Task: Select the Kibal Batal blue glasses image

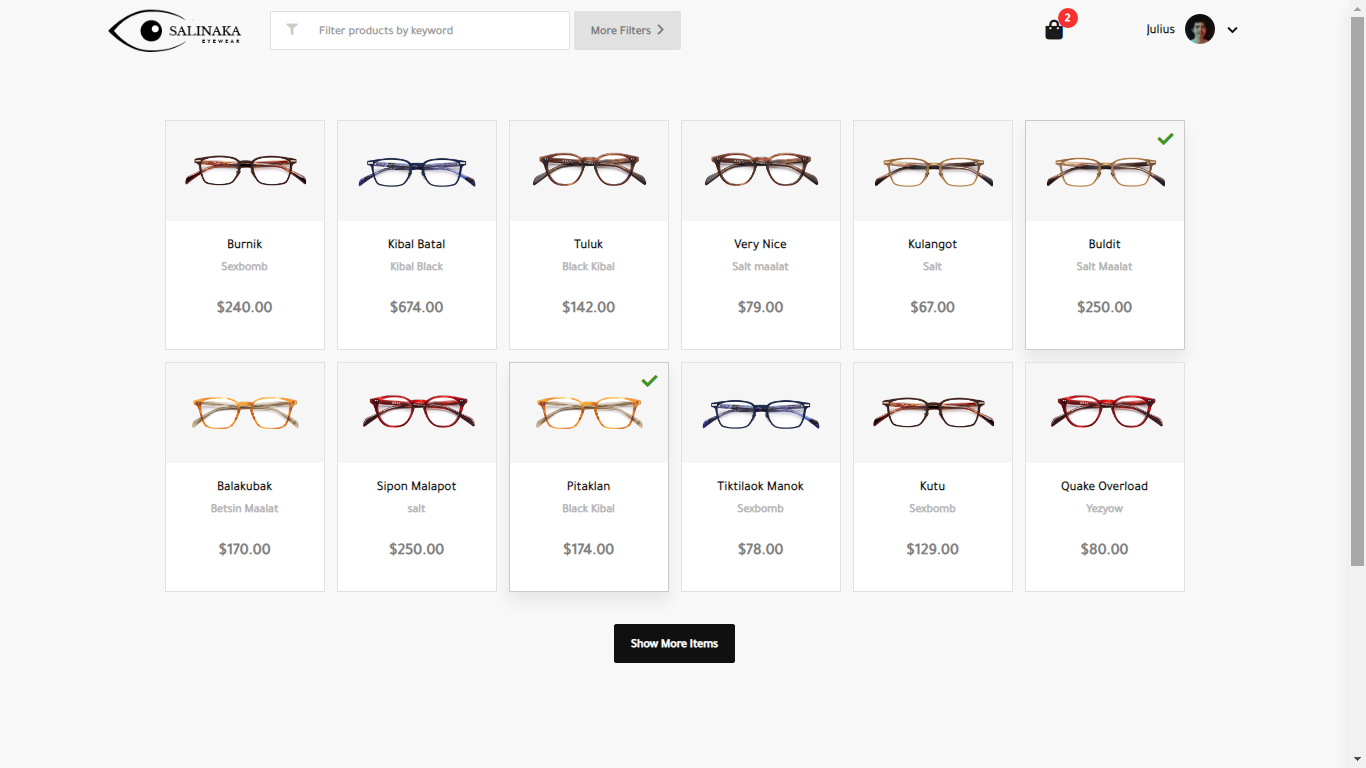Action: (417, 171)
